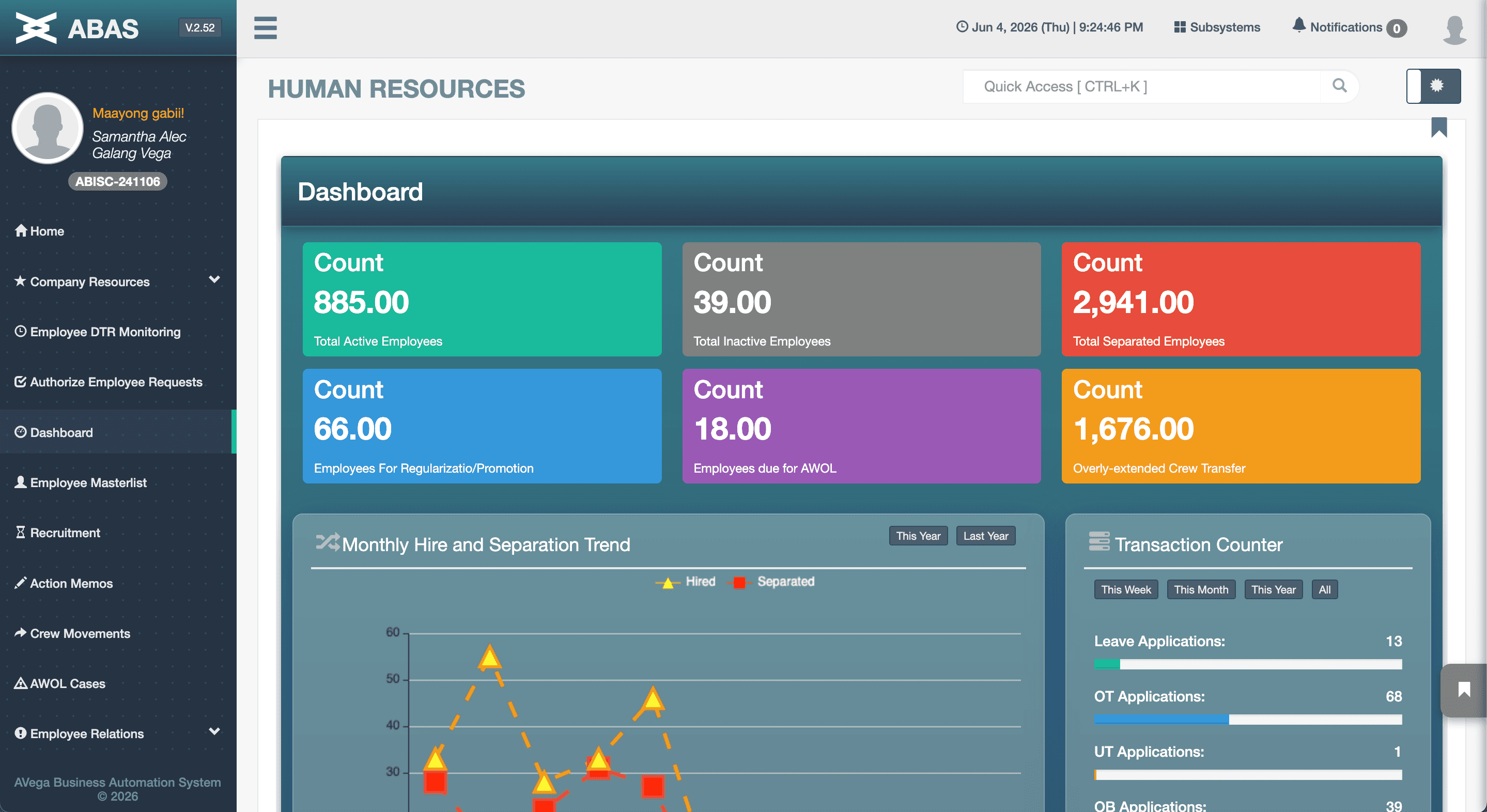Click the Leave Applications count 13

click(x=1393, y=641)
